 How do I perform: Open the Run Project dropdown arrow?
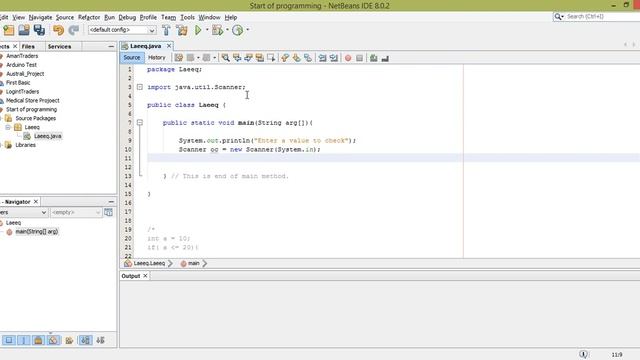[x=207, y=30]
